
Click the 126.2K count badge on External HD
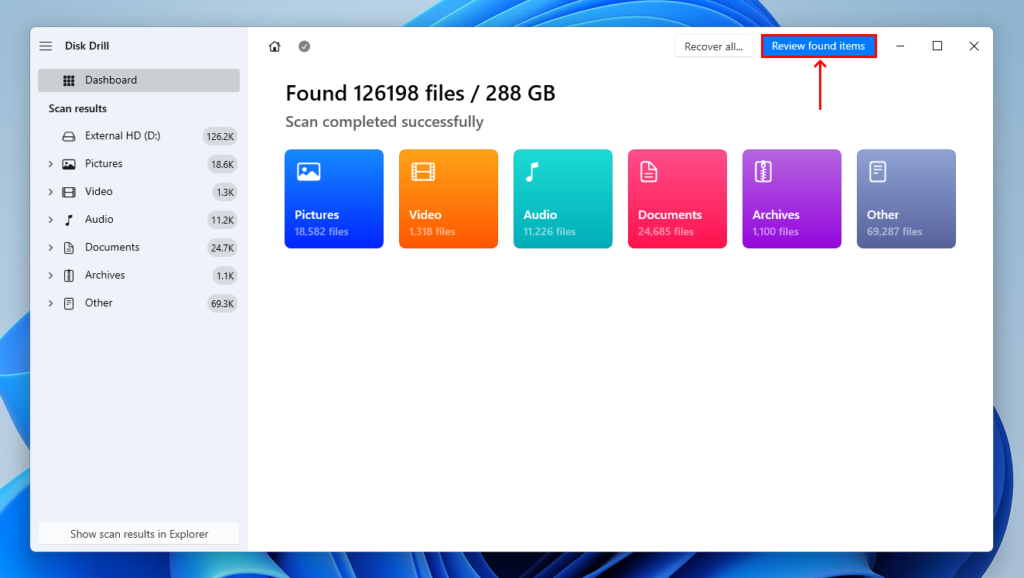pyautogui.click(x=218, y=135)
